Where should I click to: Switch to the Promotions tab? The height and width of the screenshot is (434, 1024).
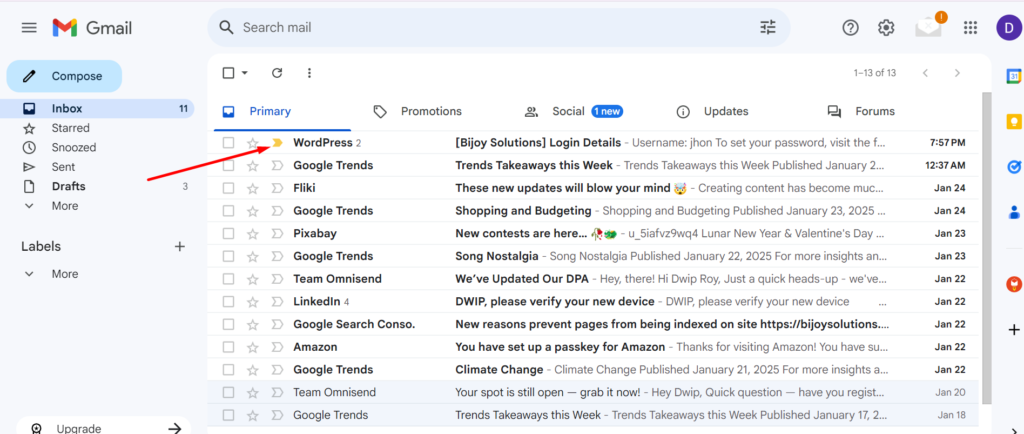(x=430, y=111)
